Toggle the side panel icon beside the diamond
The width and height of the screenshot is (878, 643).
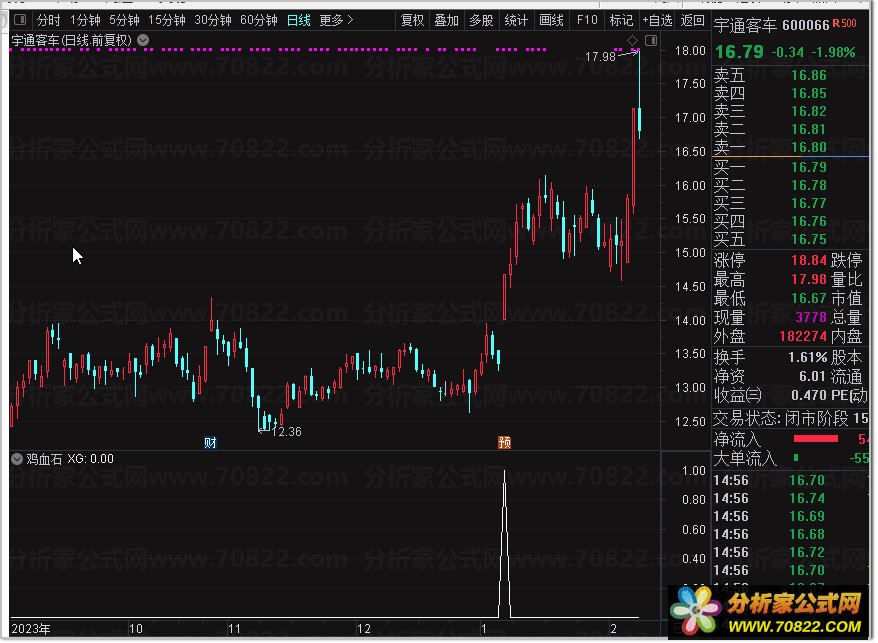pos(651,40)
